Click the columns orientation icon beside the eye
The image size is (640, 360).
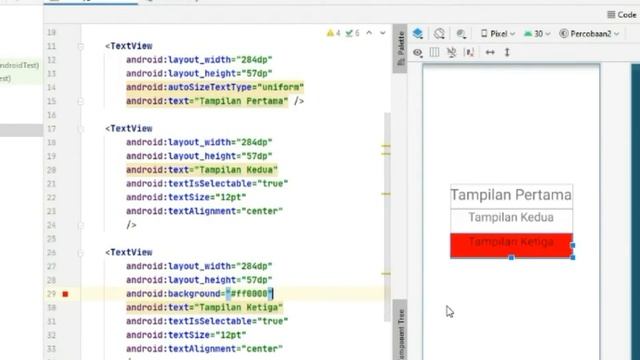[x=434, y=52]
